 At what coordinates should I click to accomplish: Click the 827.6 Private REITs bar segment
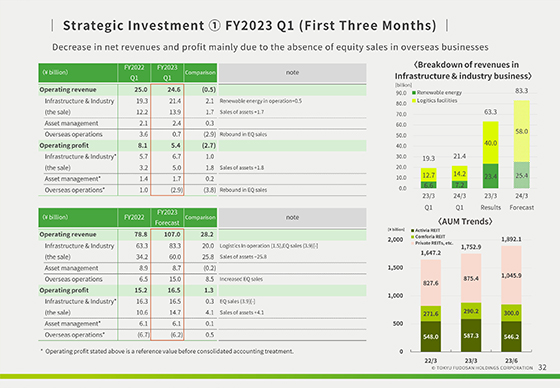click(430, 283)
